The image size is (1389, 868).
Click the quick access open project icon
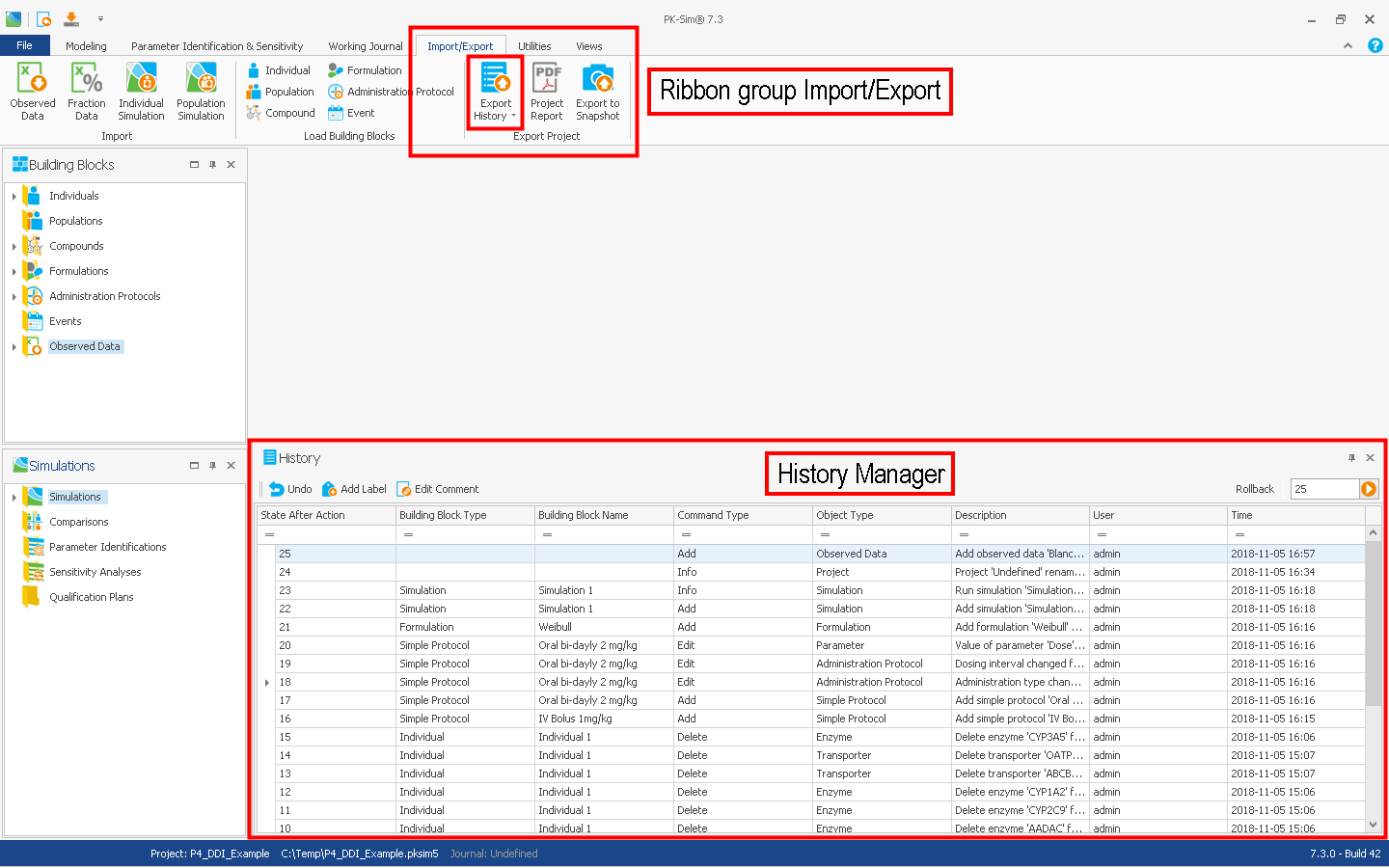pos(43,18)
